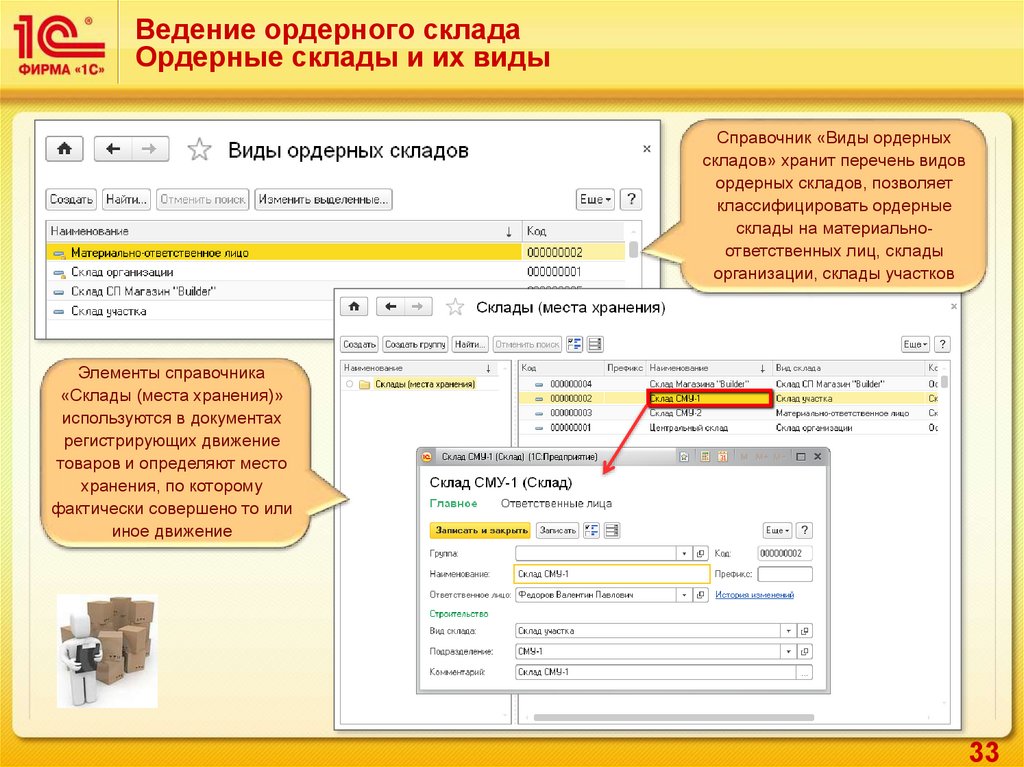
Task: Click the home icon in Виды ордерных складов
Action: [x=65, y=149]
